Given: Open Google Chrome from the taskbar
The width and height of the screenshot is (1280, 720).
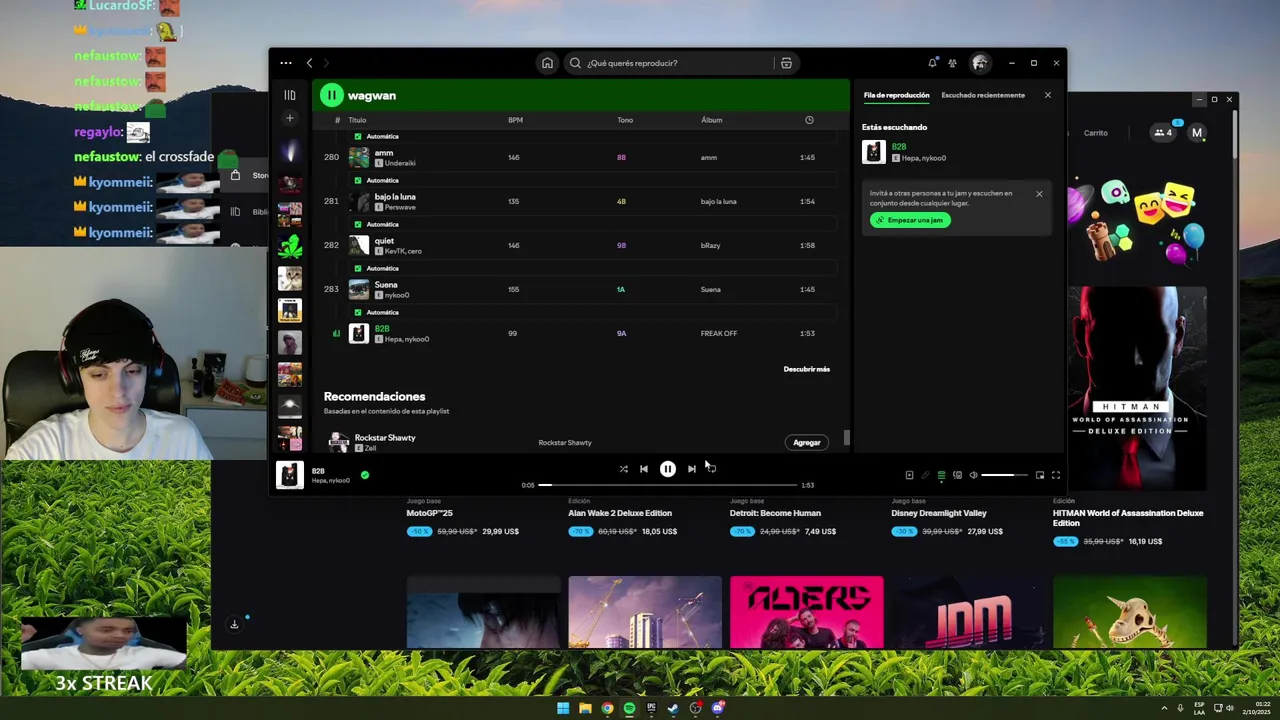Looking at the screenshot, I should tap(607, 708).
